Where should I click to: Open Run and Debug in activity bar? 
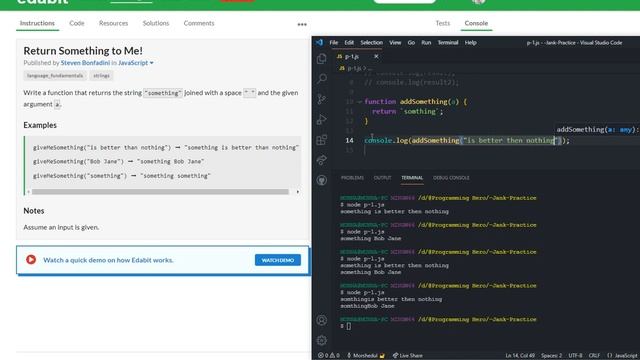pyautogui.click(x=322, y=119)
